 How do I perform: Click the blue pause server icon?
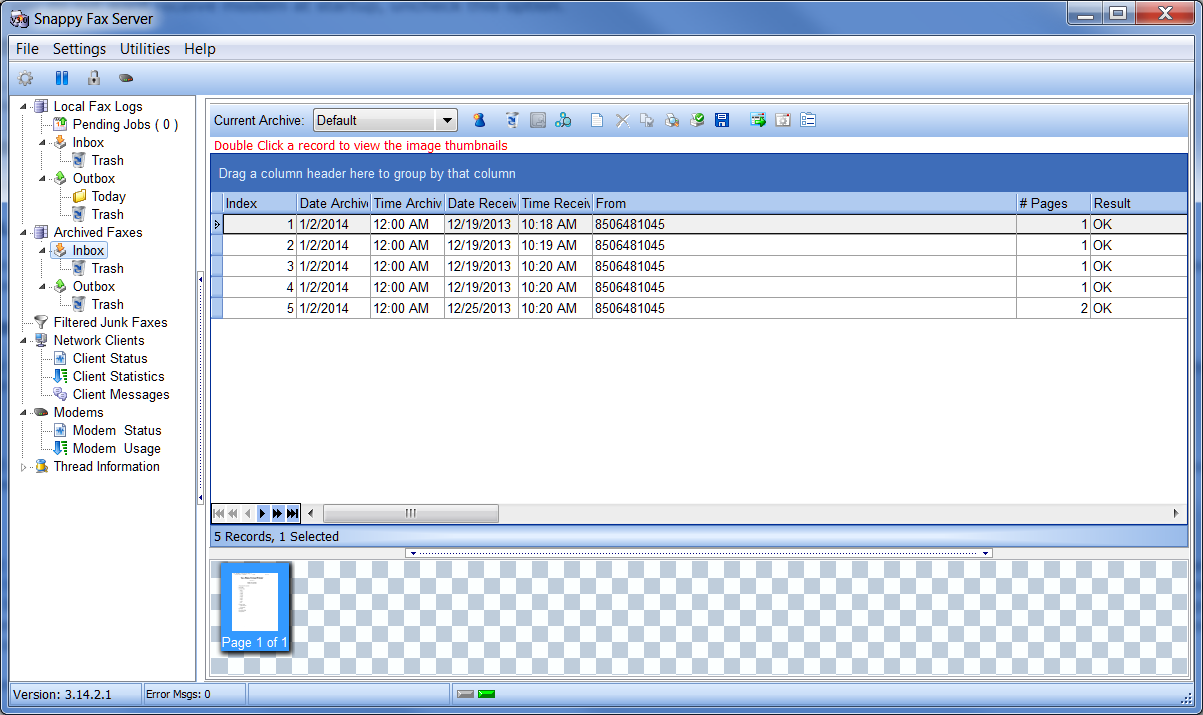pos(61,78)
